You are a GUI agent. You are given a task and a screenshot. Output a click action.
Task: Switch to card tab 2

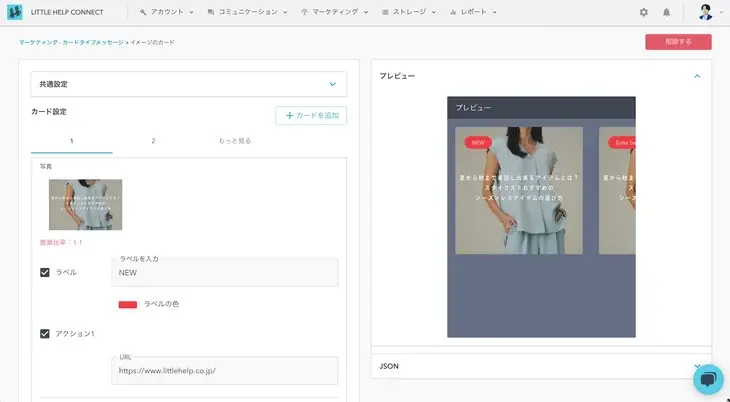(x=153, y=141)
